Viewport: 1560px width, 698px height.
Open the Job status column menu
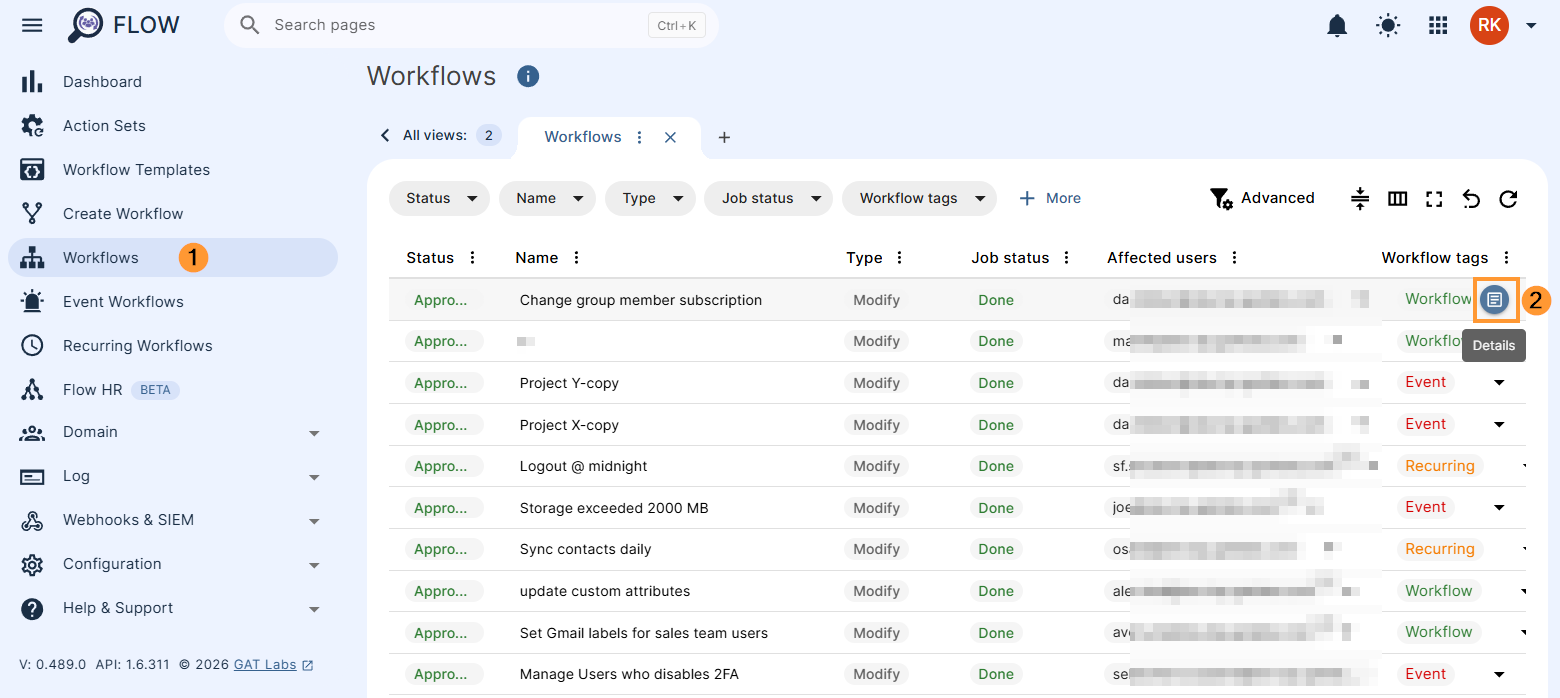click(1067, 258)
